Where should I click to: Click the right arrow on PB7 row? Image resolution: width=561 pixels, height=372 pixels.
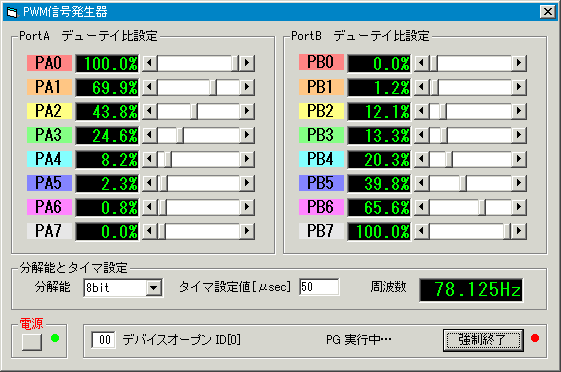point(519,231)
